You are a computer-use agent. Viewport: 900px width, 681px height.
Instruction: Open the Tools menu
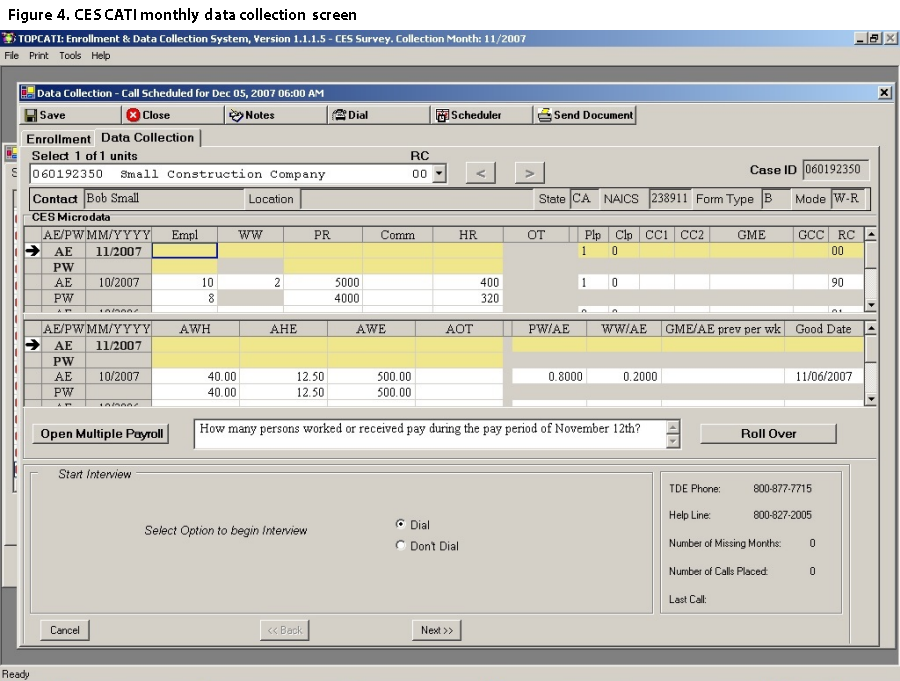69,56
